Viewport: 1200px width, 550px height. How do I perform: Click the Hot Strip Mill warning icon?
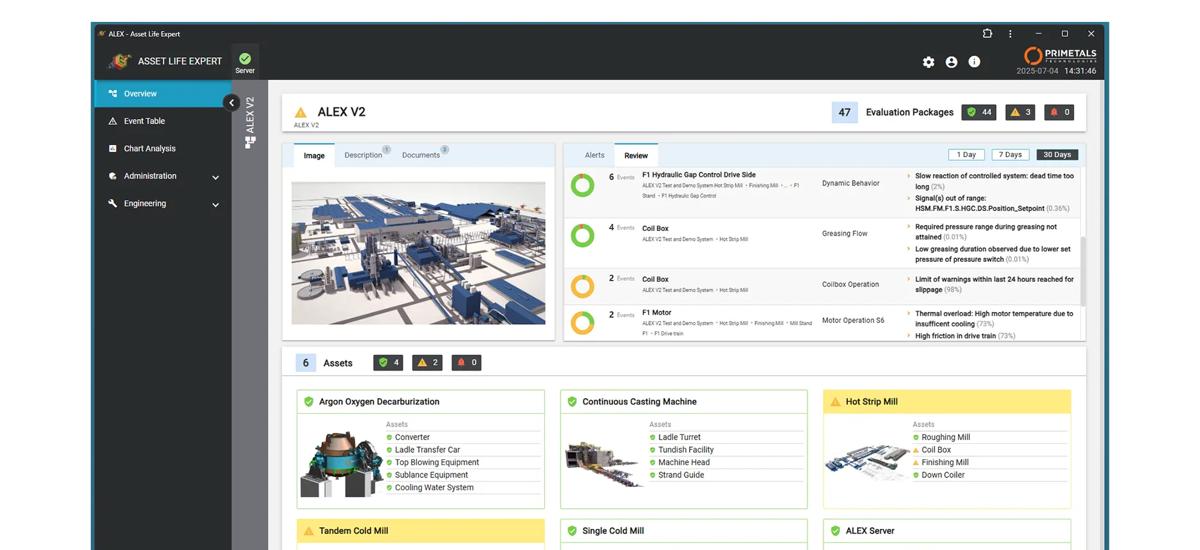(x=835, y=402)
